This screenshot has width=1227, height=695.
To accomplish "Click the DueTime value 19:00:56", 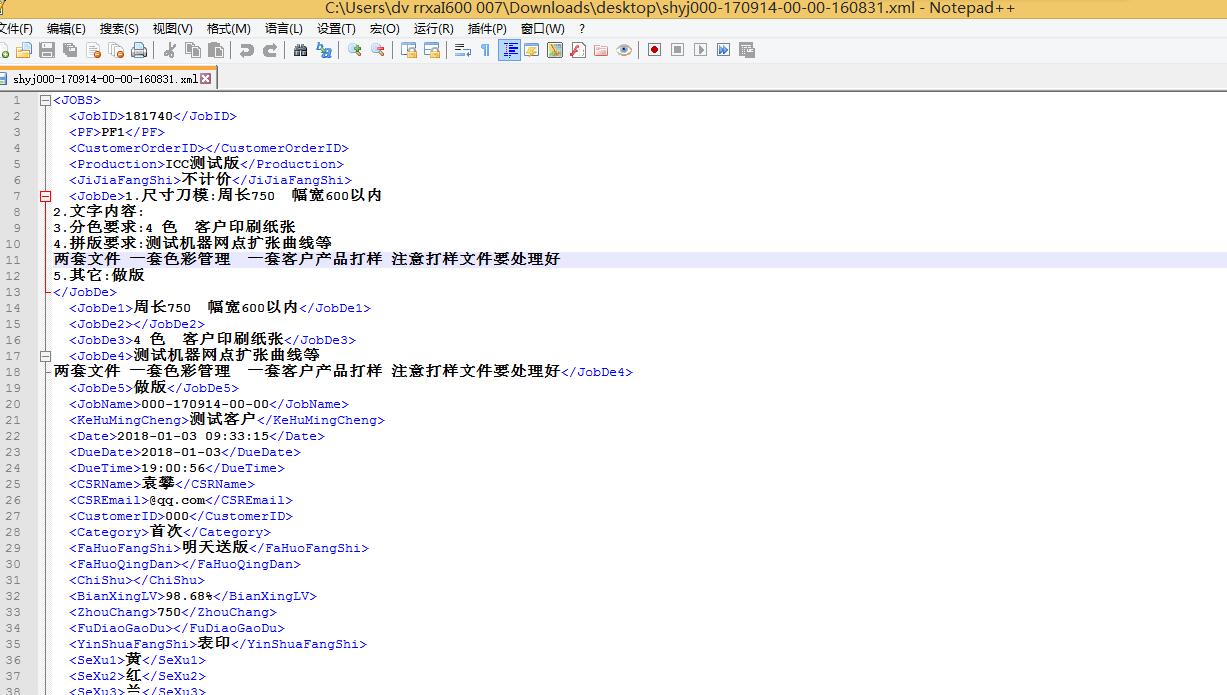I will pos(173,468).
